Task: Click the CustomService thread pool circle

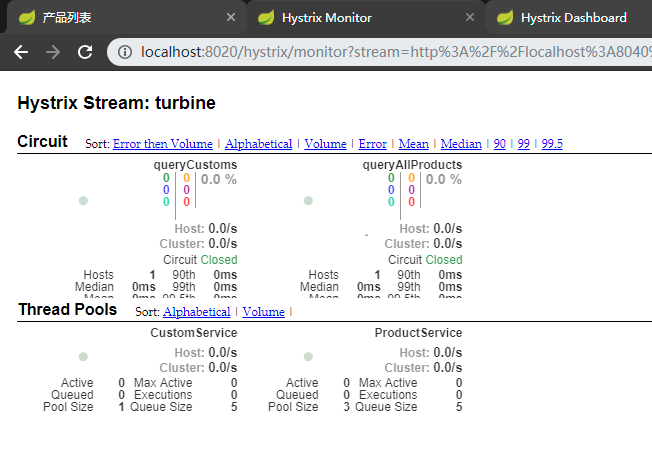Action: [83, 357]
